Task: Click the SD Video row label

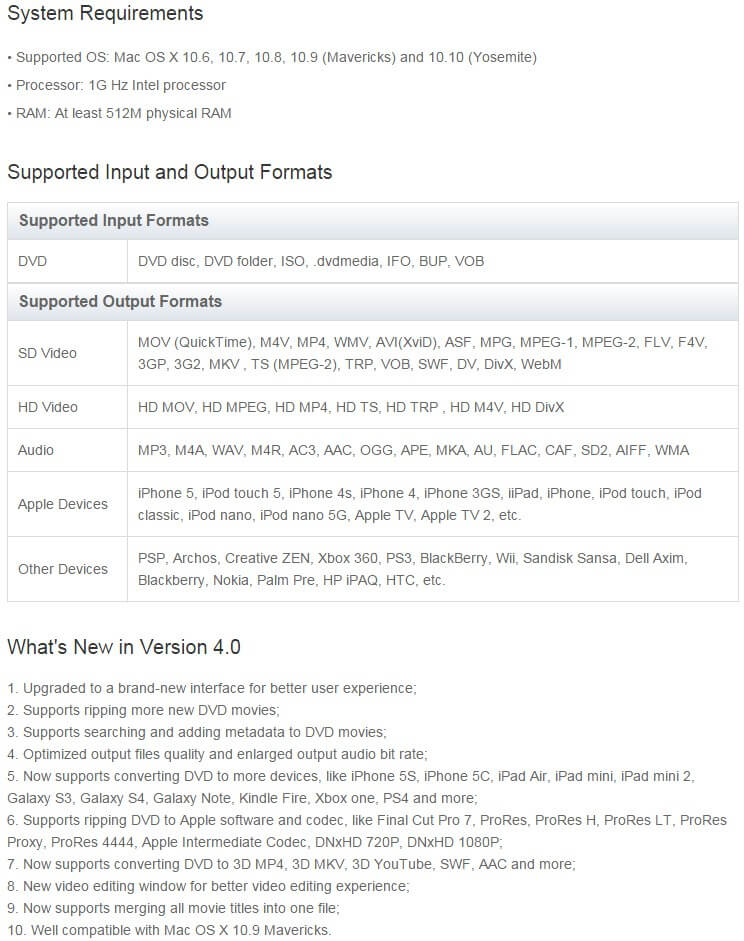Action: (x=47, y=353)
